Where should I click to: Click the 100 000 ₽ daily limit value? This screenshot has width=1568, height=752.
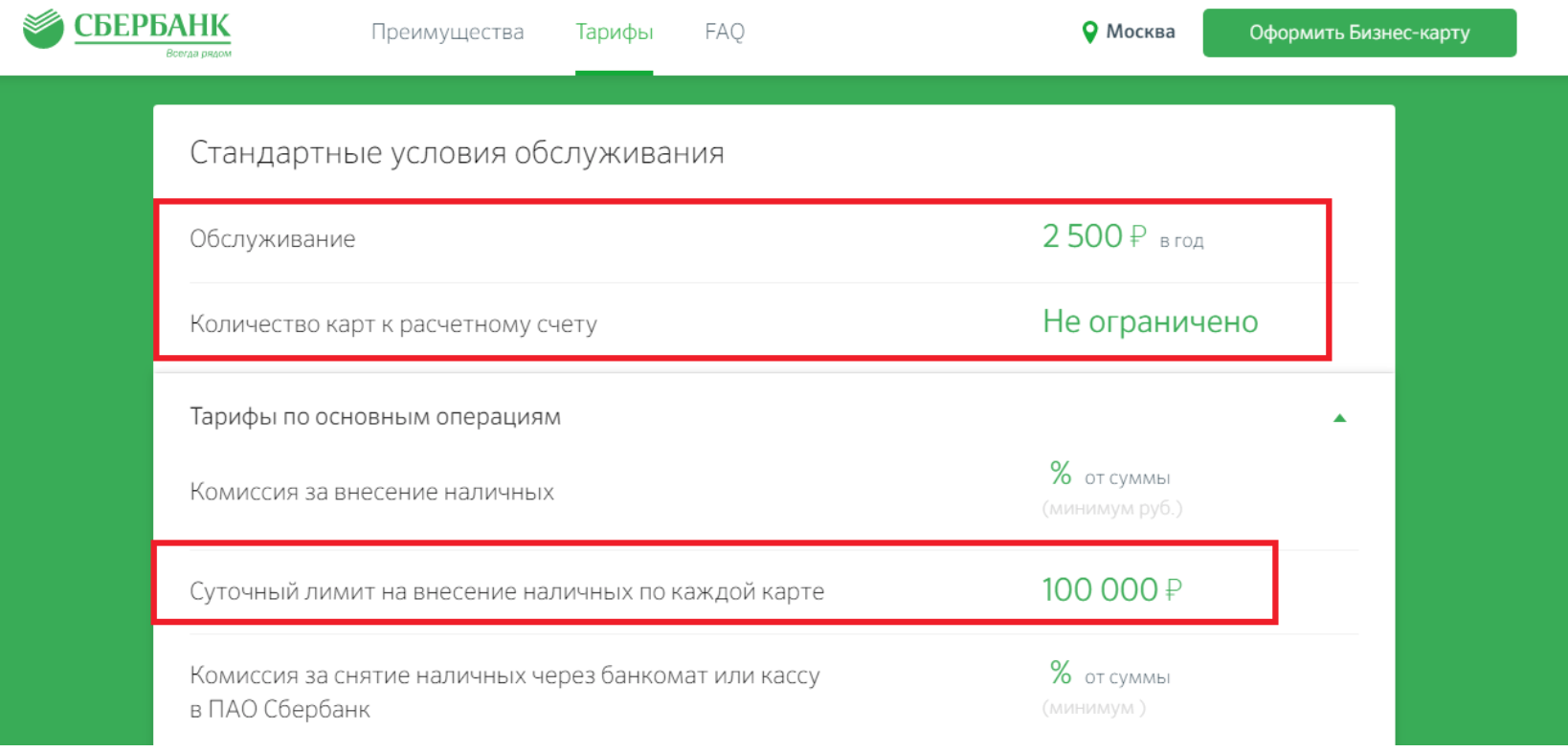pyautogui.click(x=1110, y=590)
